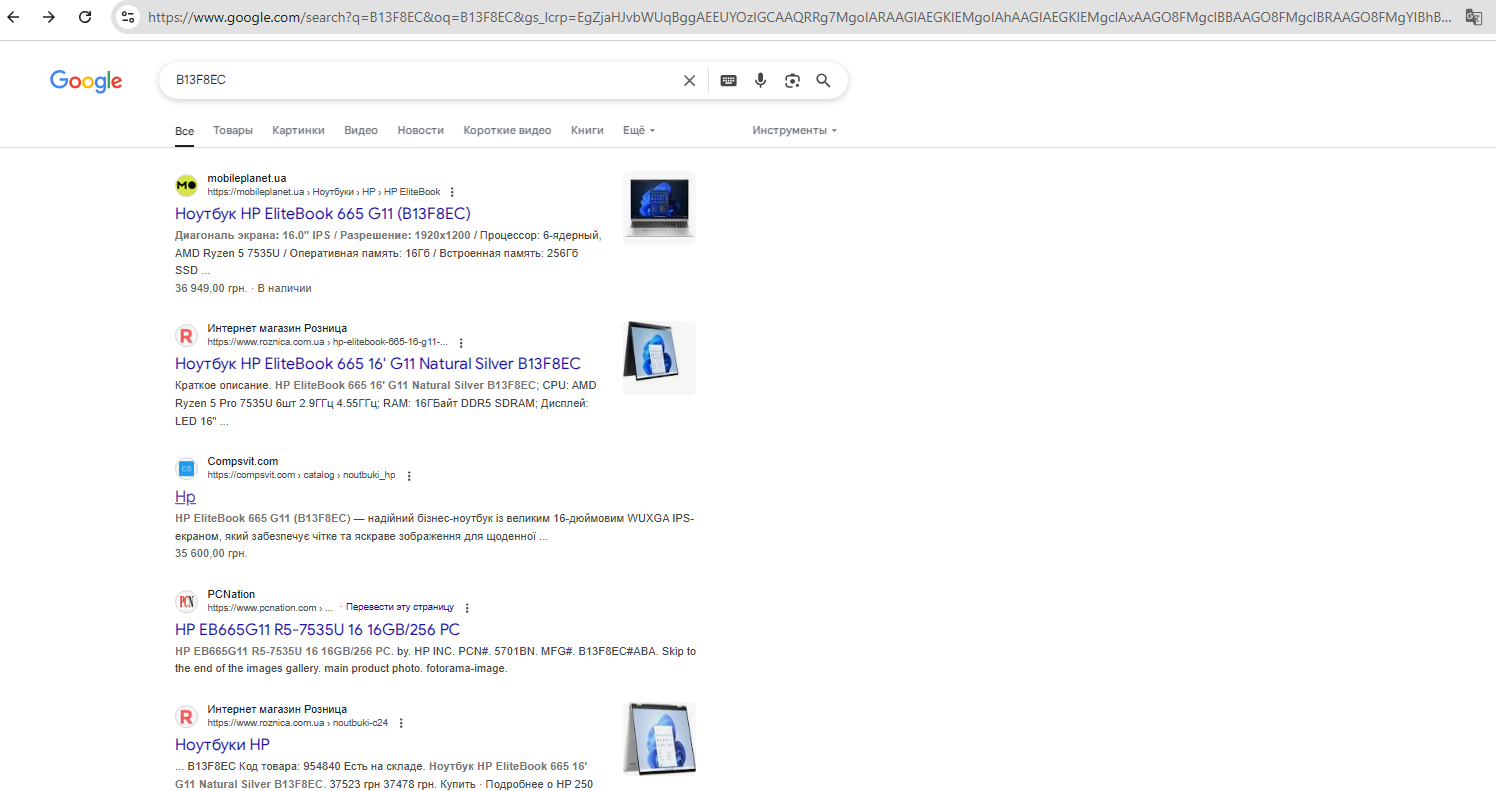
Task: Click the magnifier search icon
Action: [823, 81]
